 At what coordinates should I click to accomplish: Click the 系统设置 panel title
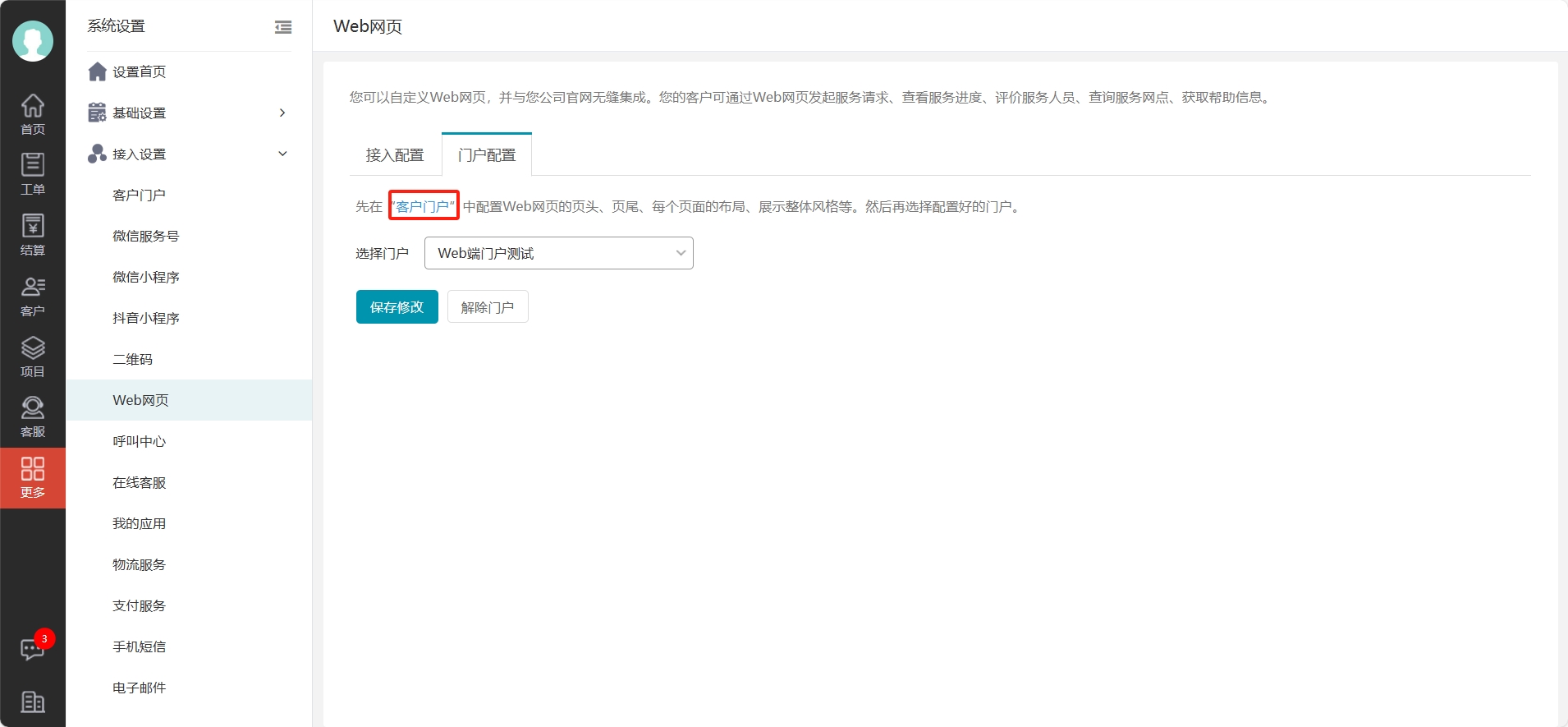(116, 26)
